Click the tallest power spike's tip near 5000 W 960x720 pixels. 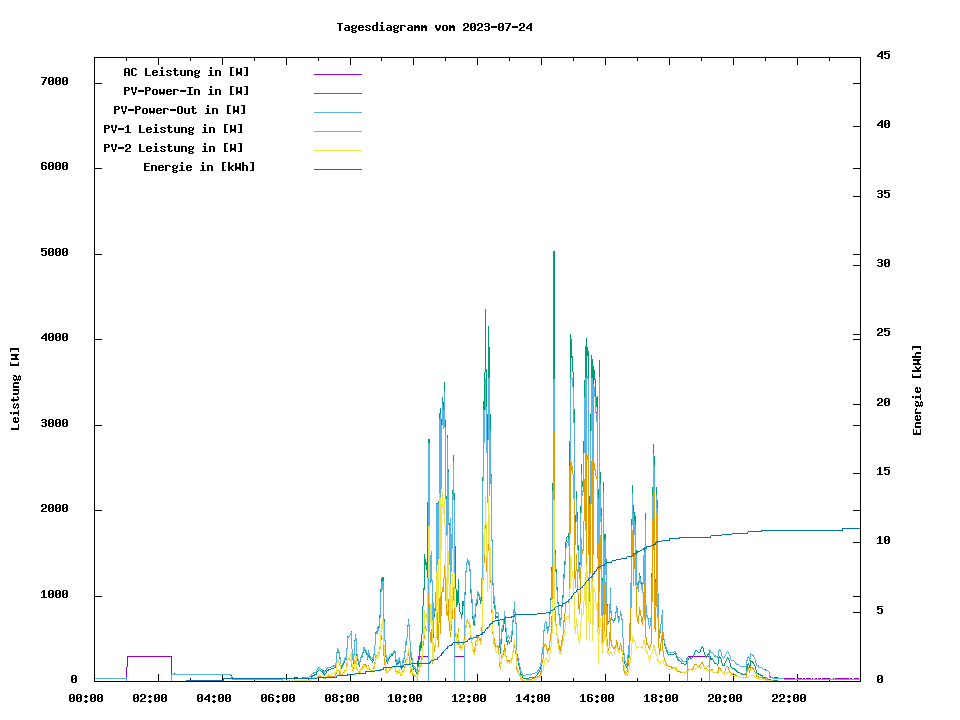point(554,253)
